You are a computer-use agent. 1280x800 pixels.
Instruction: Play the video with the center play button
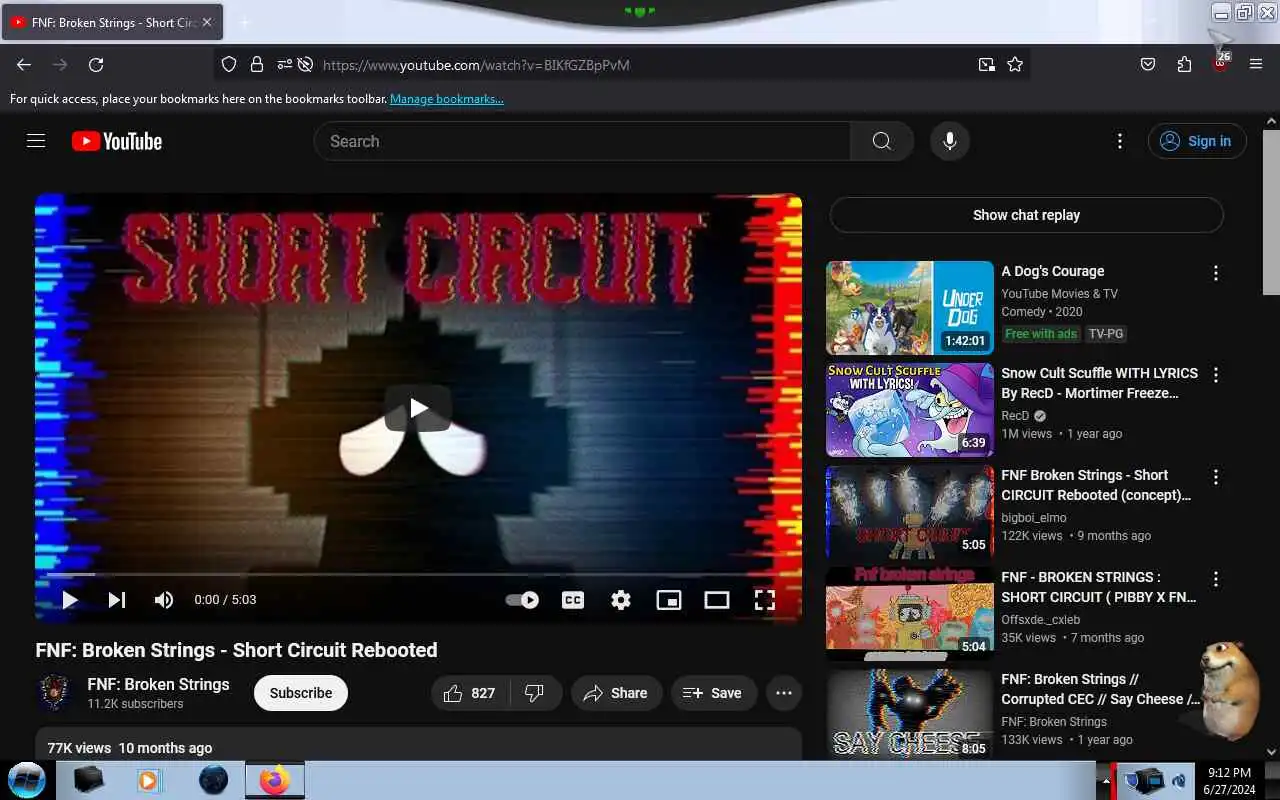pos(418,407)
